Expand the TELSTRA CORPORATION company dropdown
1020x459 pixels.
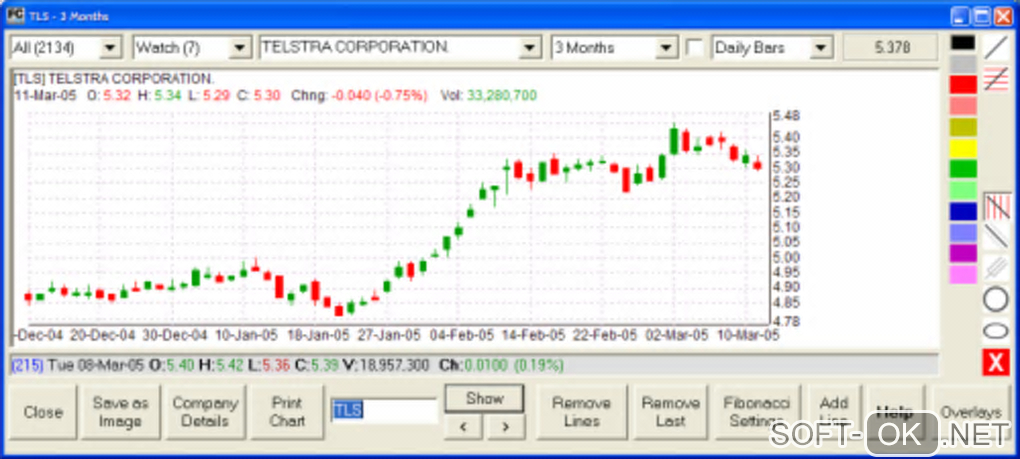point(530,47)
